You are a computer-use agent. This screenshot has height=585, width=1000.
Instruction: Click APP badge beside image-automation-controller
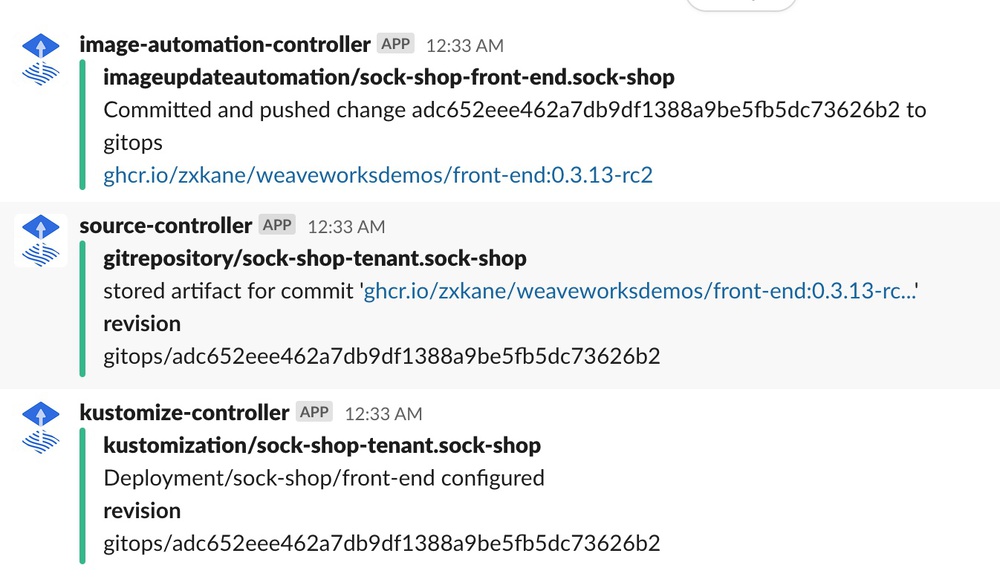tap(395, 44)
